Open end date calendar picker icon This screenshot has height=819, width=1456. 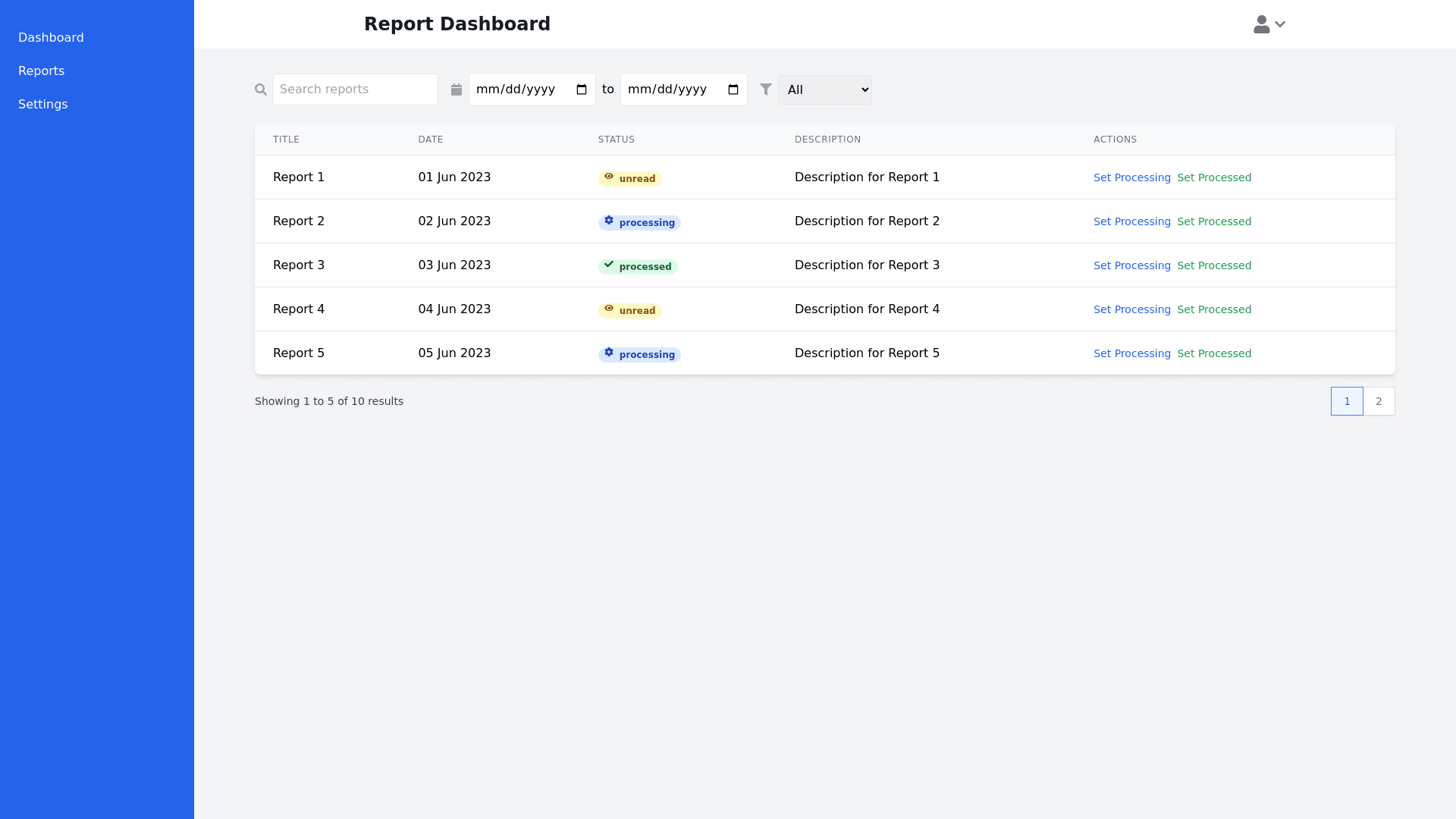point(733,89)
